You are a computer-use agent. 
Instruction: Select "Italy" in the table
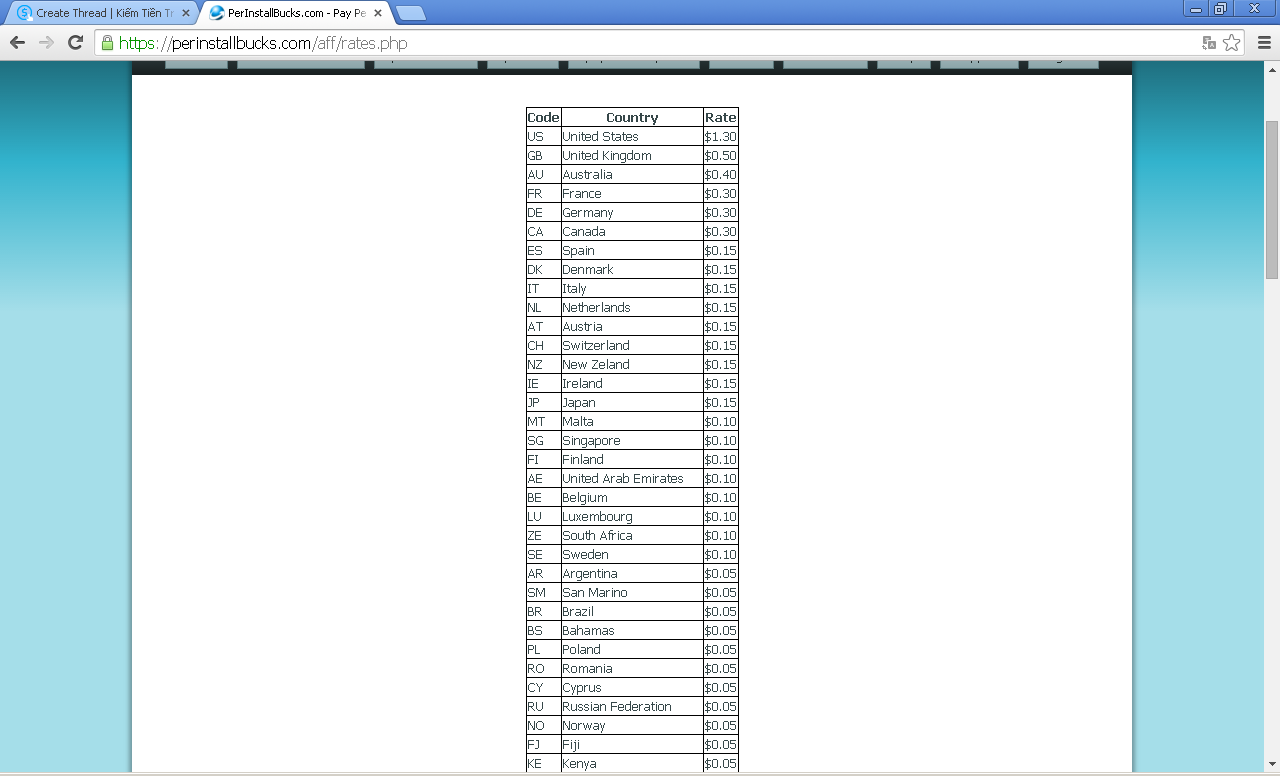tap(632, 288)
